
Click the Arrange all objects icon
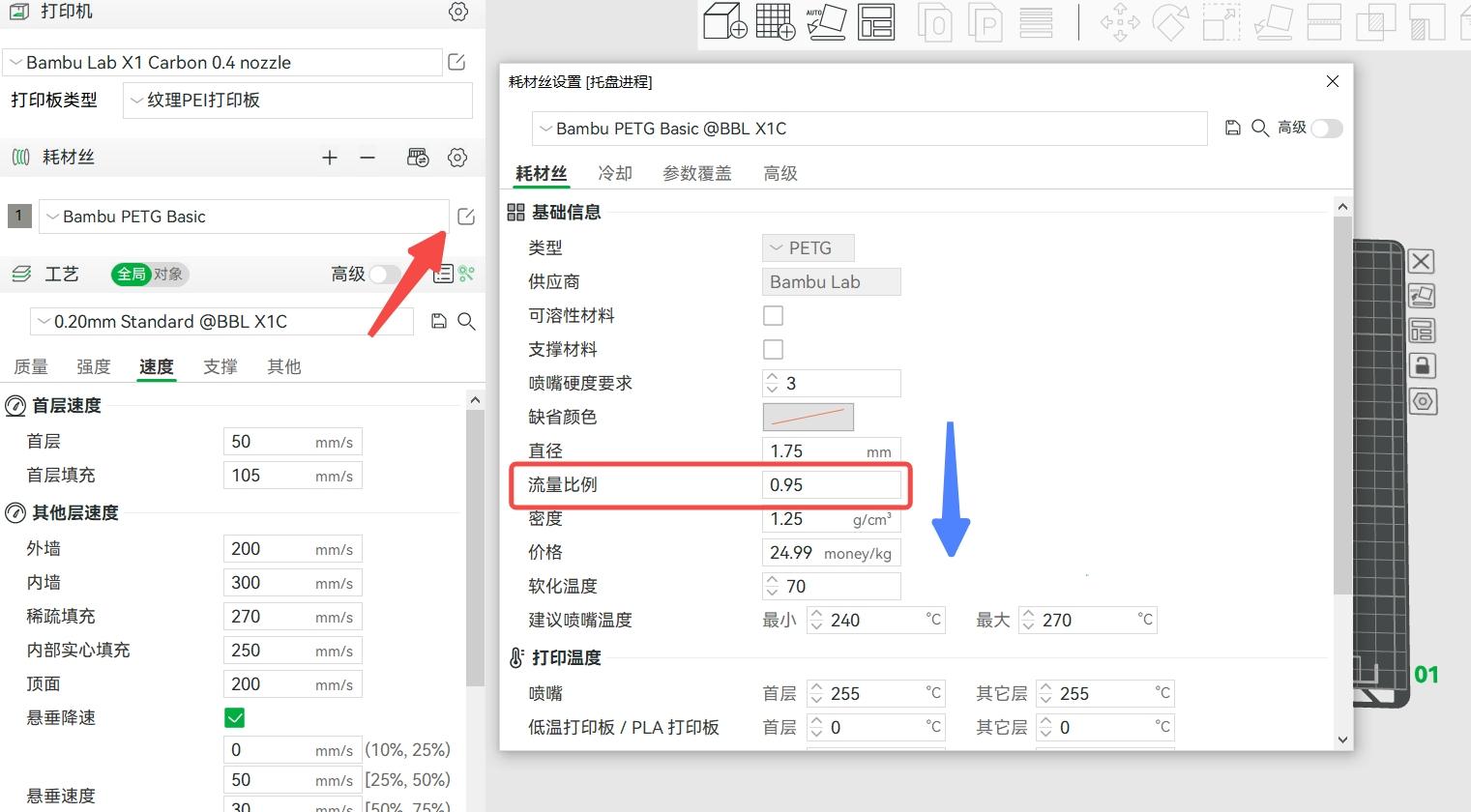tap(876, 21)
